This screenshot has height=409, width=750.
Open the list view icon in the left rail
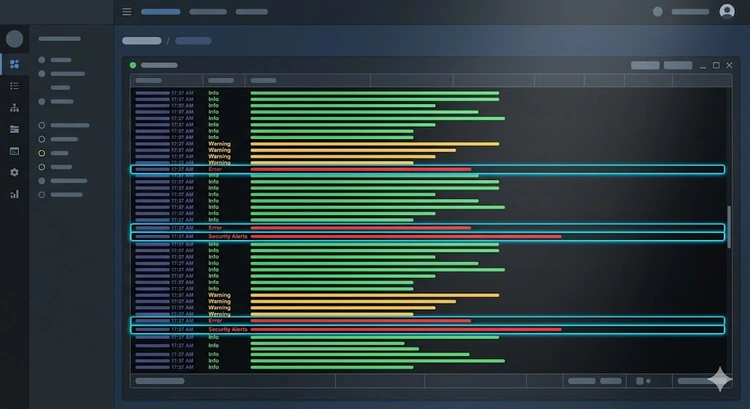(14, 86)
